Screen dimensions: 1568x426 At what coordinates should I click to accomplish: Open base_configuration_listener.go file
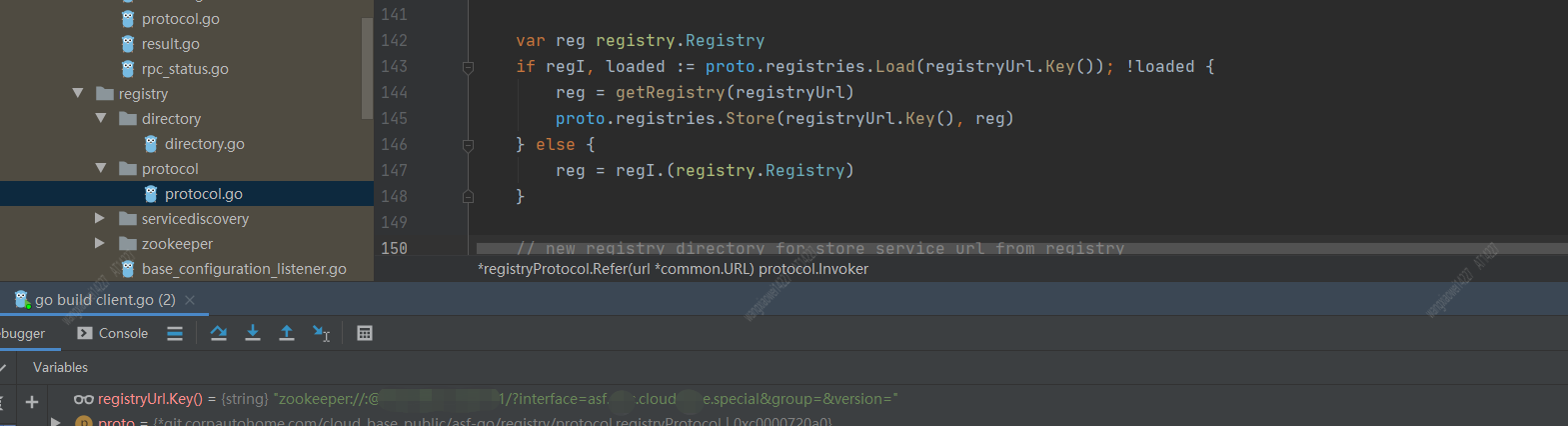tap(244, 269)
